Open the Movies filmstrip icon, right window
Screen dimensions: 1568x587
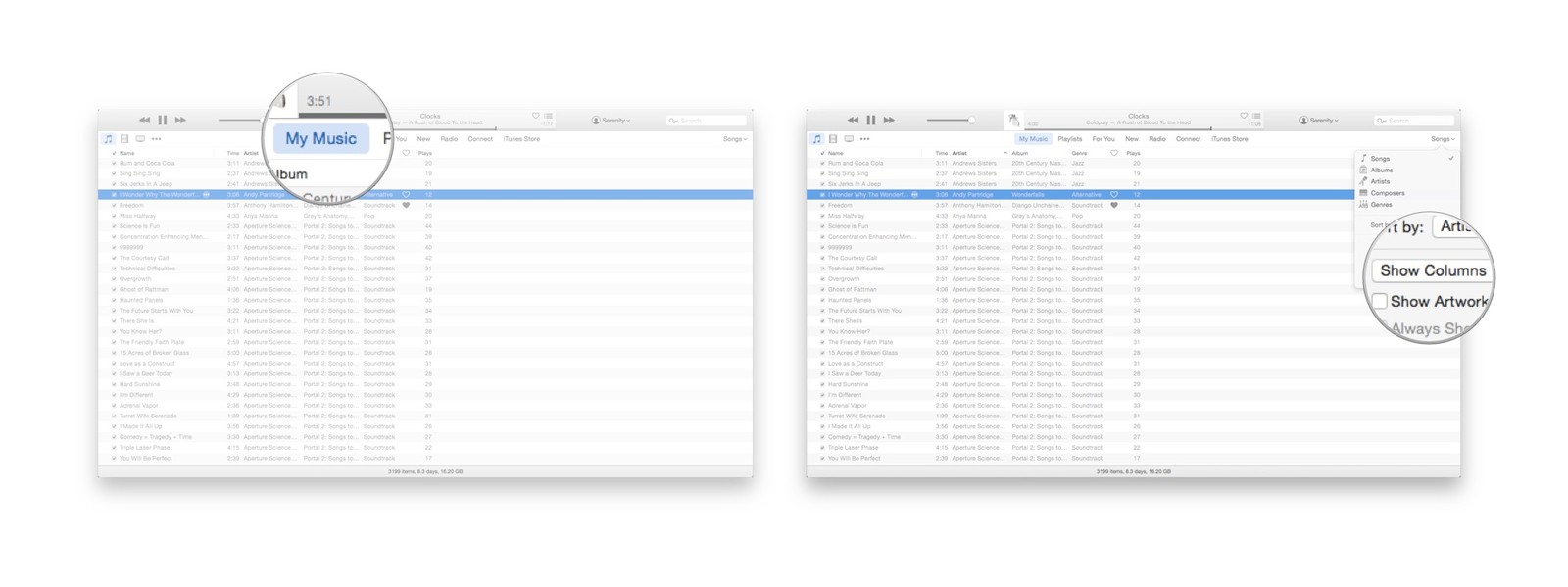pos(833,139)
